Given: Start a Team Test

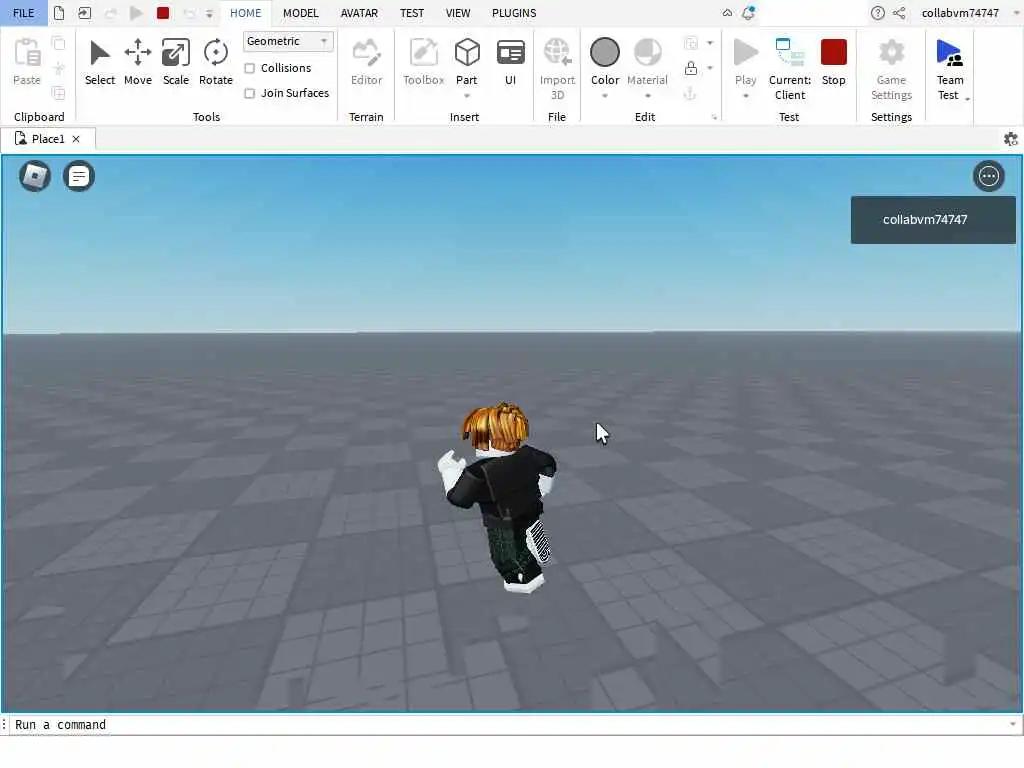Looking at the screenshot, I should (x=950, y=69).
